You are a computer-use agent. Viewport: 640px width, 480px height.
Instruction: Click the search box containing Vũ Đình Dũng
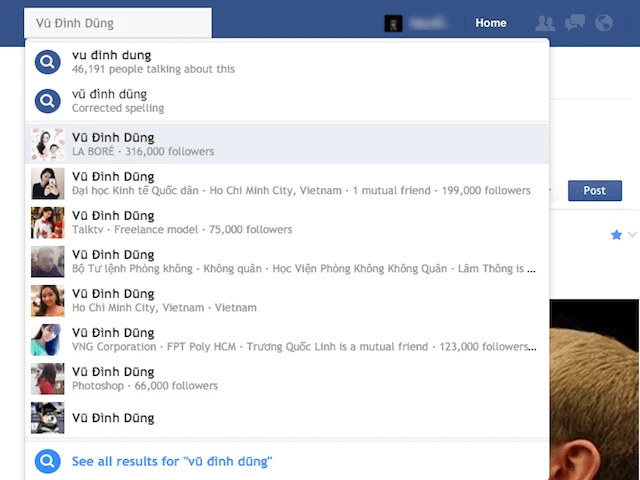click(x=118, y=23)
